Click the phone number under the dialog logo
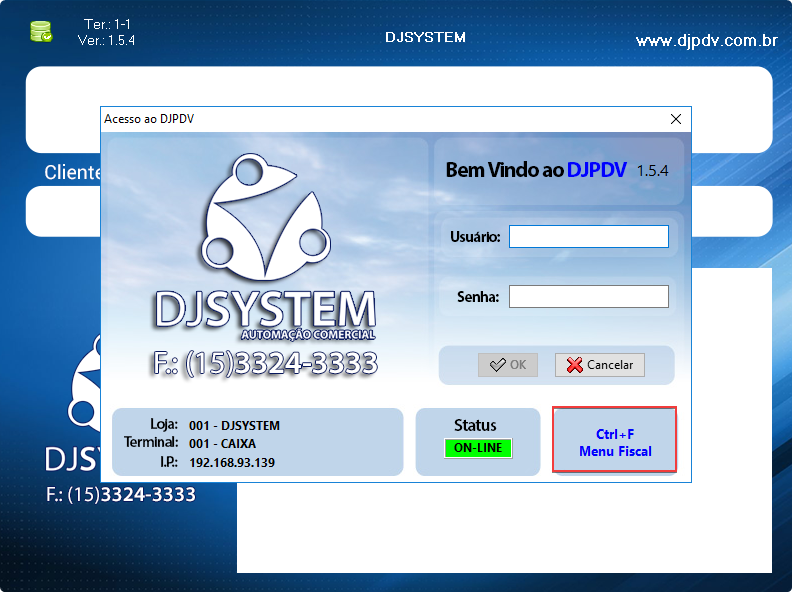Viewport: 792px width, 592px height. (265, 363)
